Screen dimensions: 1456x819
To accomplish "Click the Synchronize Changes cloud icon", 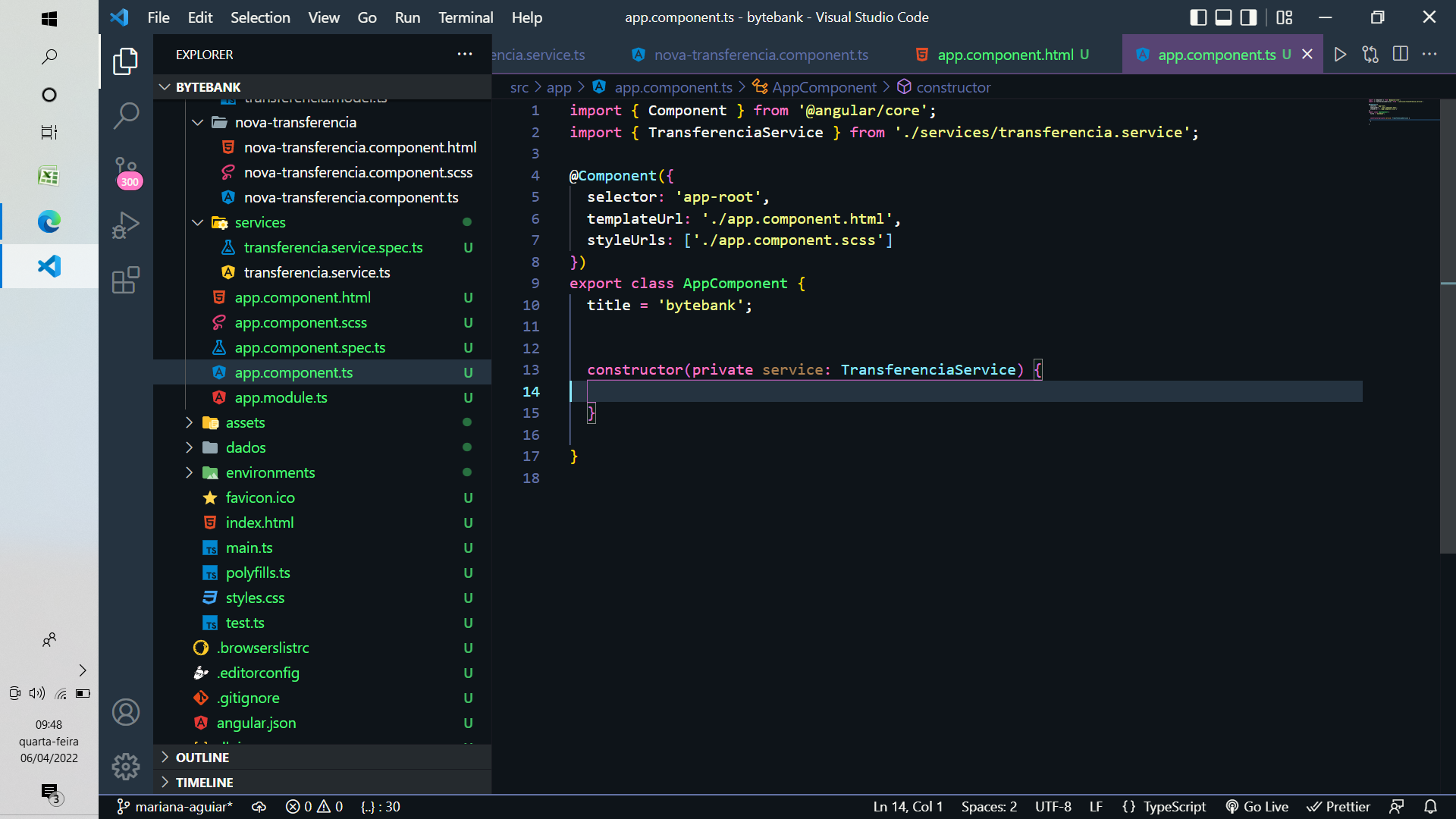I will click(259, 807).
